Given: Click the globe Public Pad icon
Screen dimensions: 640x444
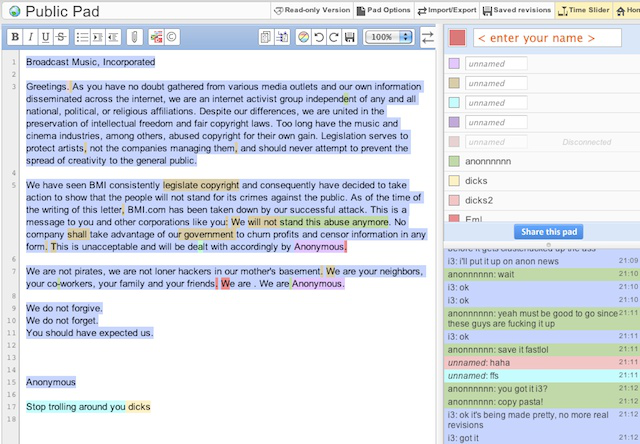Looking at the screenshot, I should (15, 11).
